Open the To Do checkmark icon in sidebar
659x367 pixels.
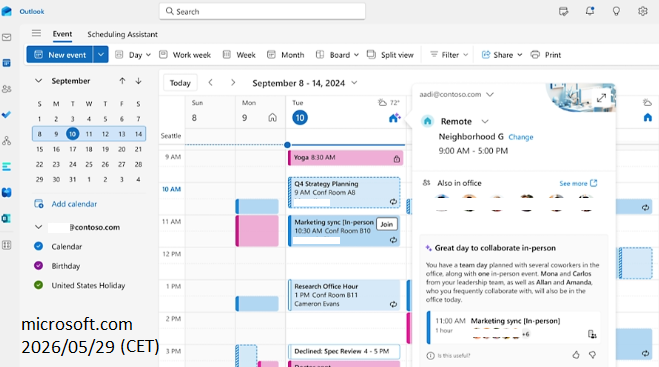coord(7,115)
